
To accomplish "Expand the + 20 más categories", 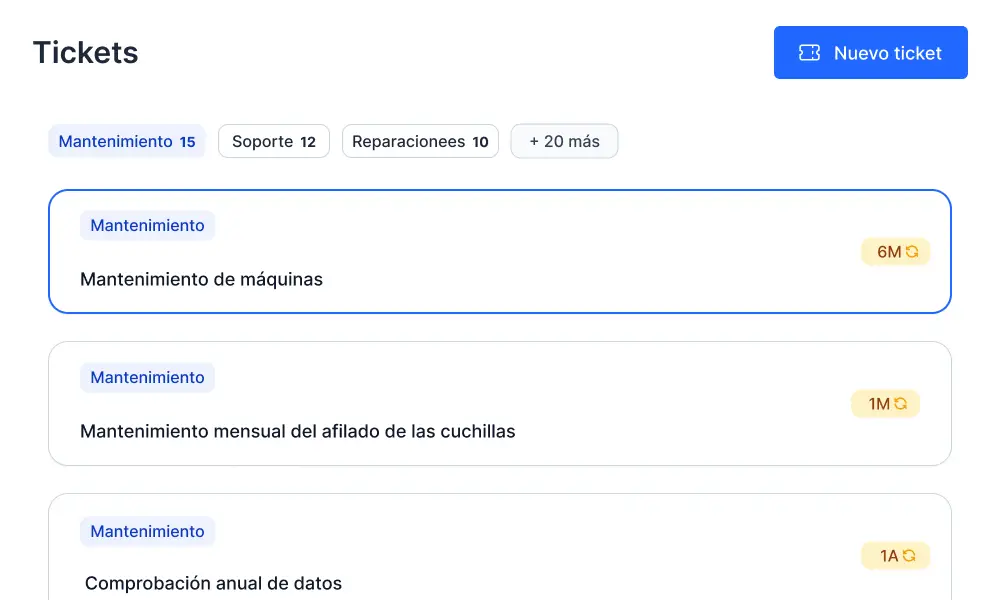I will 564,142.
